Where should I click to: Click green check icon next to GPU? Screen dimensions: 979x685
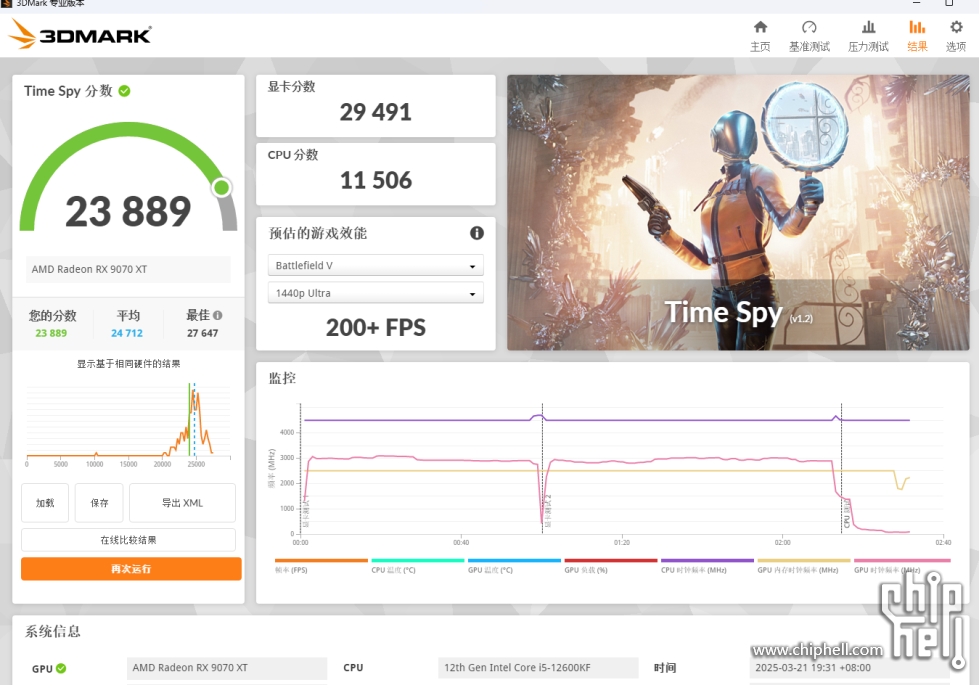[61, 668]
